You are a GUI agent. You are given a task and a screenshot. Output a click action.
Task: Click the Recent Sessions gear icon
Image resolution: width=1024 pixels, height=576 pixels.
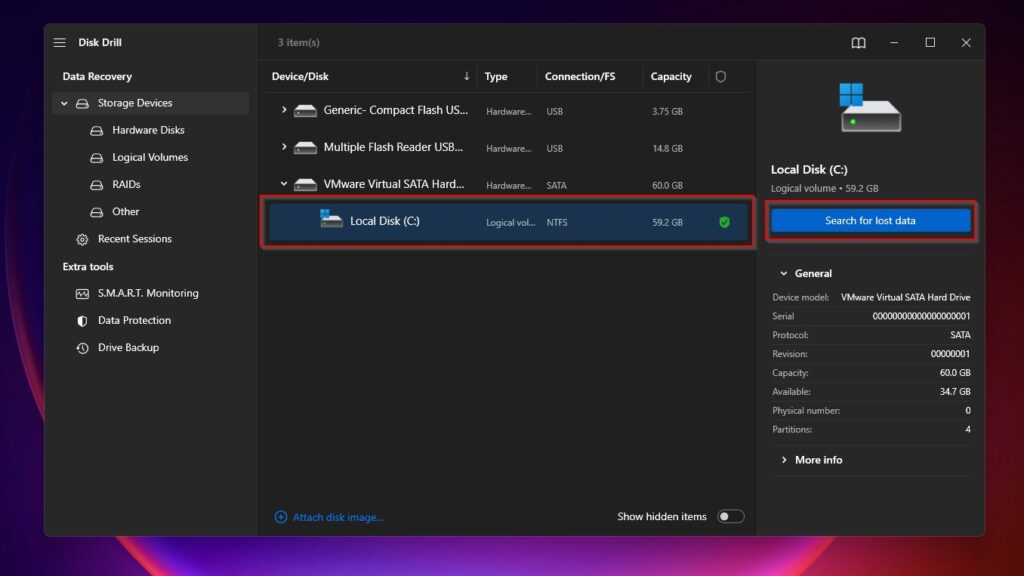pos(82,240)
